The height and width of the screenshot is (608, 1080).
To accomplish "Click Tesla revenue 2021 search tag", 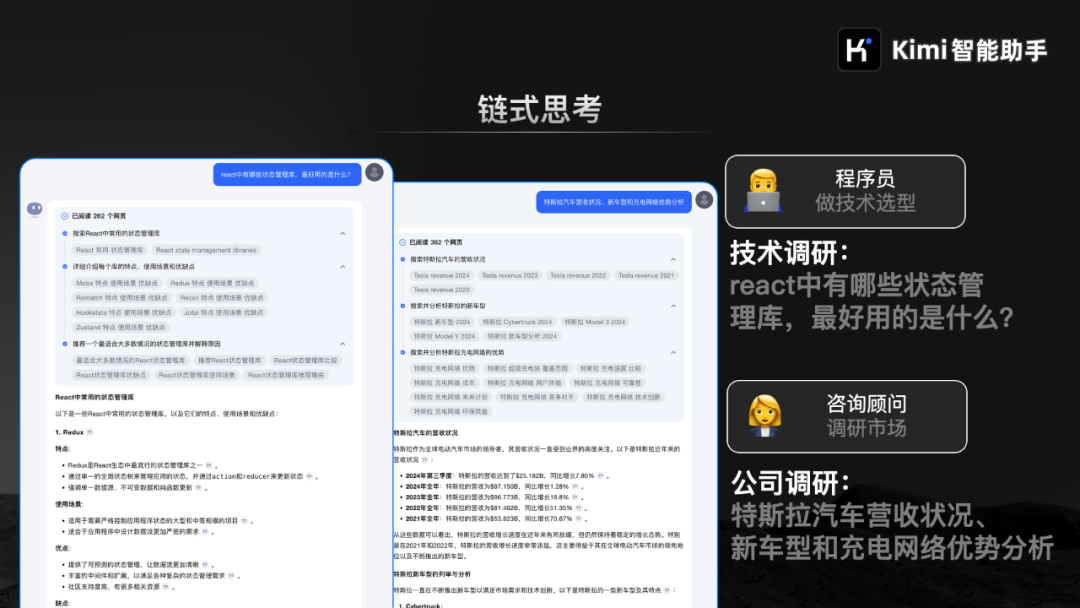I will tap(646, 275).
